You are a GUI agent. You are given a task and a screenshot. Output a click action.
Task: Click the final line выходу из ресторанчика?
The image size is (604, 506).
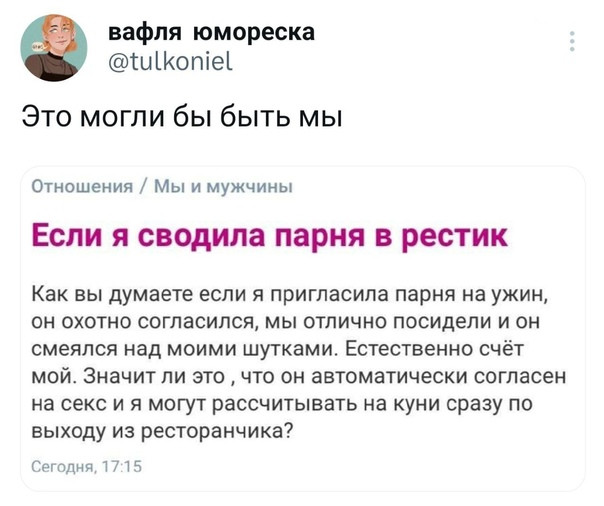pos(162,431)
